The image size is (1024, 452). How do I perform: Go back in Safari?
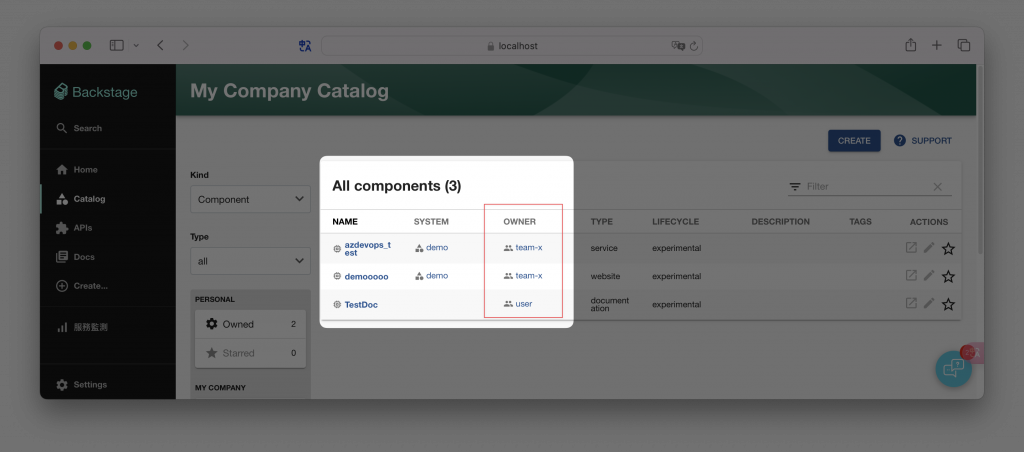coord(160,46)
